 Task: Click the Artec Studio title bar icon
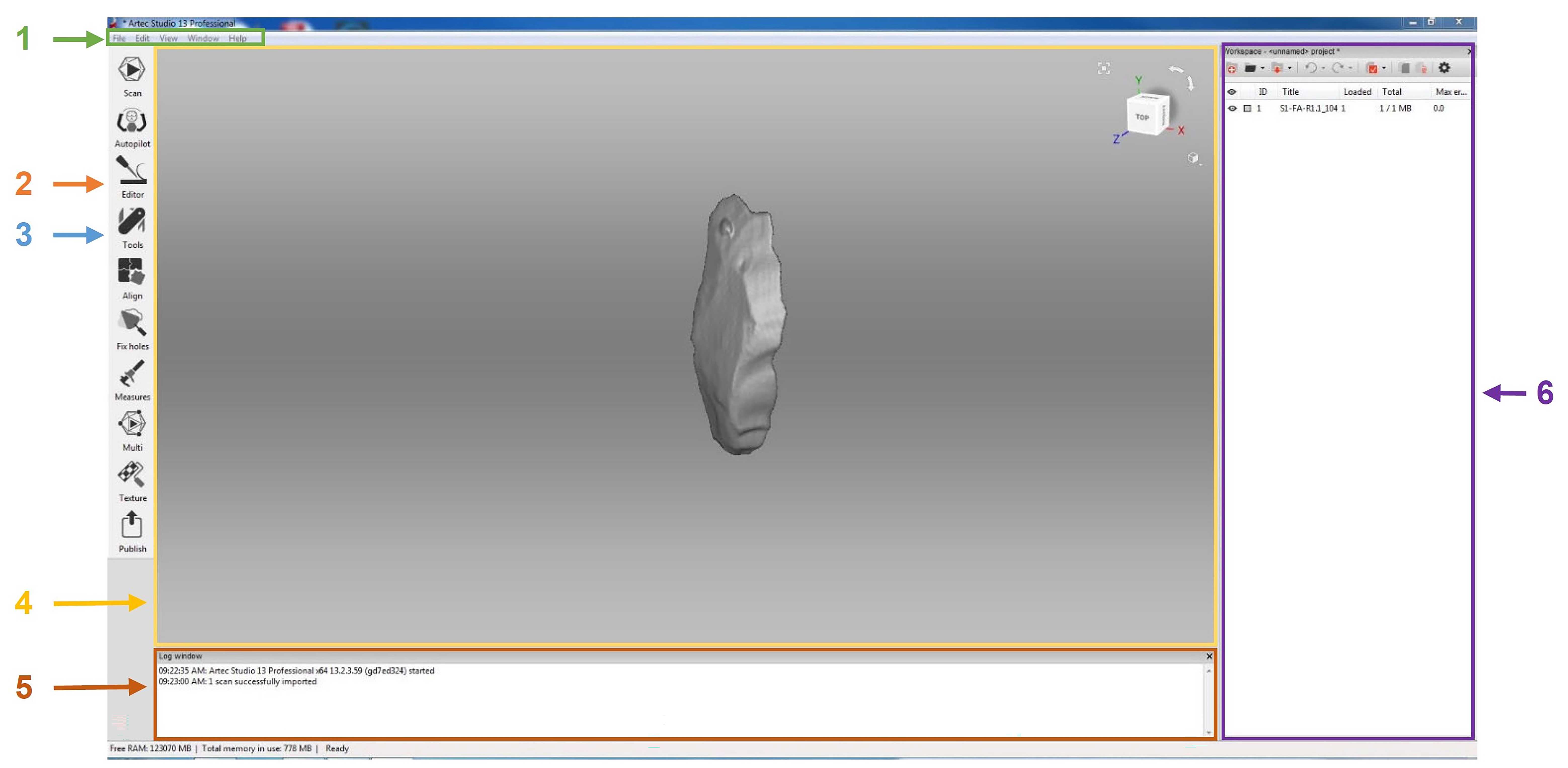pos(113,23)
